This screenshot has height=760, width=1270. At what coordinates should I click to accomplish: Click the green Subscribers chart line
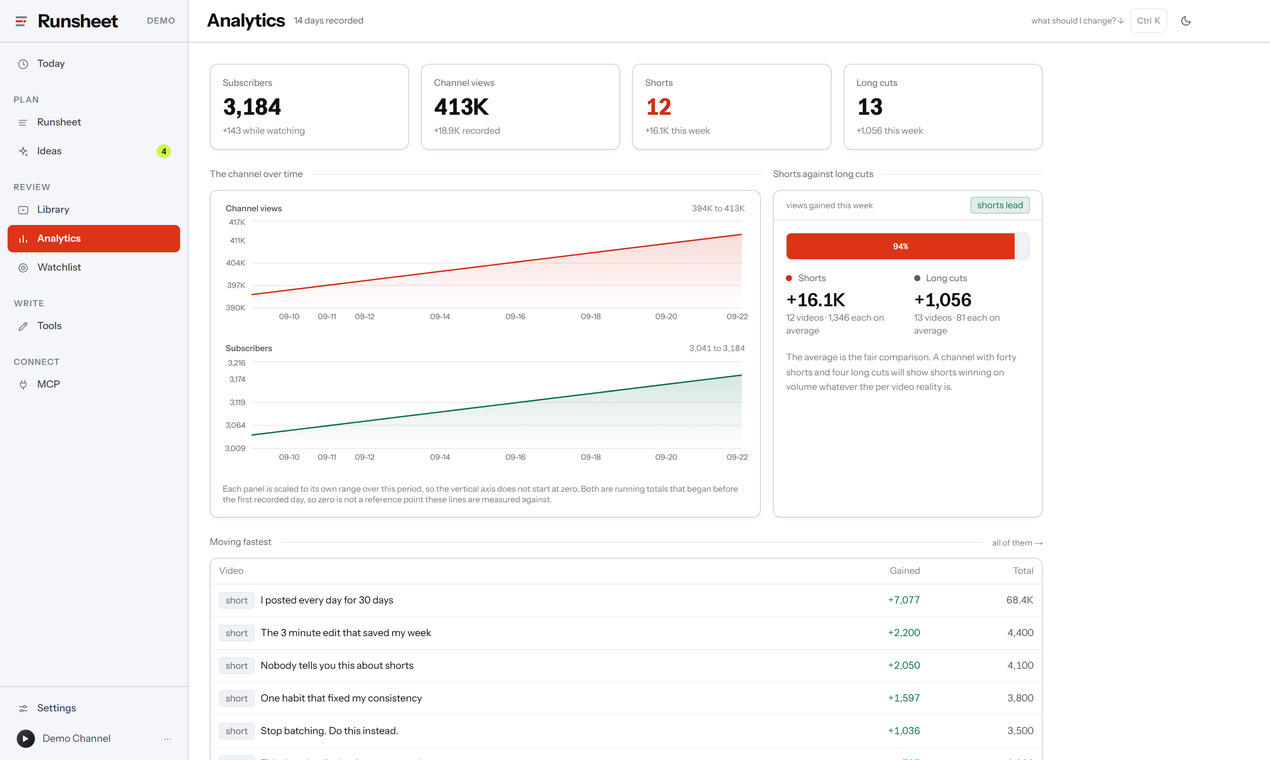click(497, 405)
